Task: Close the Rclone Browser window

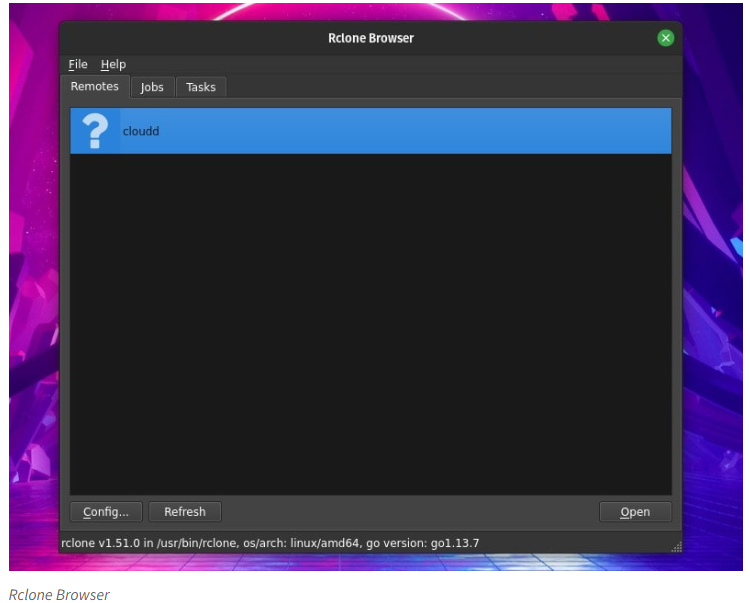Action: (x=665, y=38)
